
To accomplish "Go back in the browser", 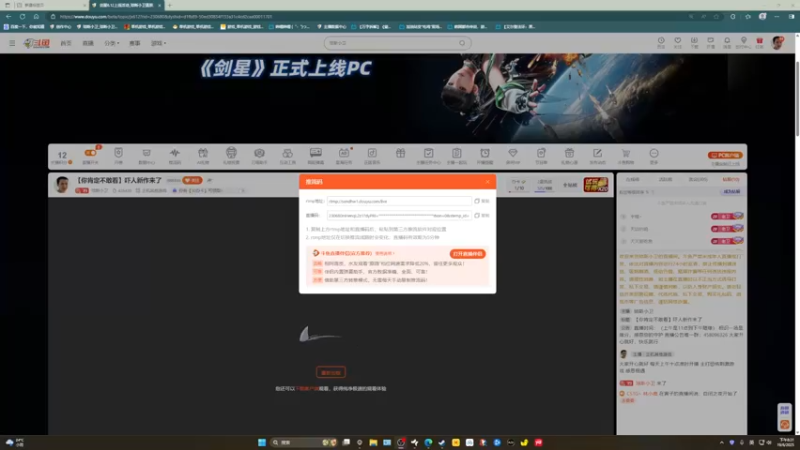I will (x=9, y=16).
